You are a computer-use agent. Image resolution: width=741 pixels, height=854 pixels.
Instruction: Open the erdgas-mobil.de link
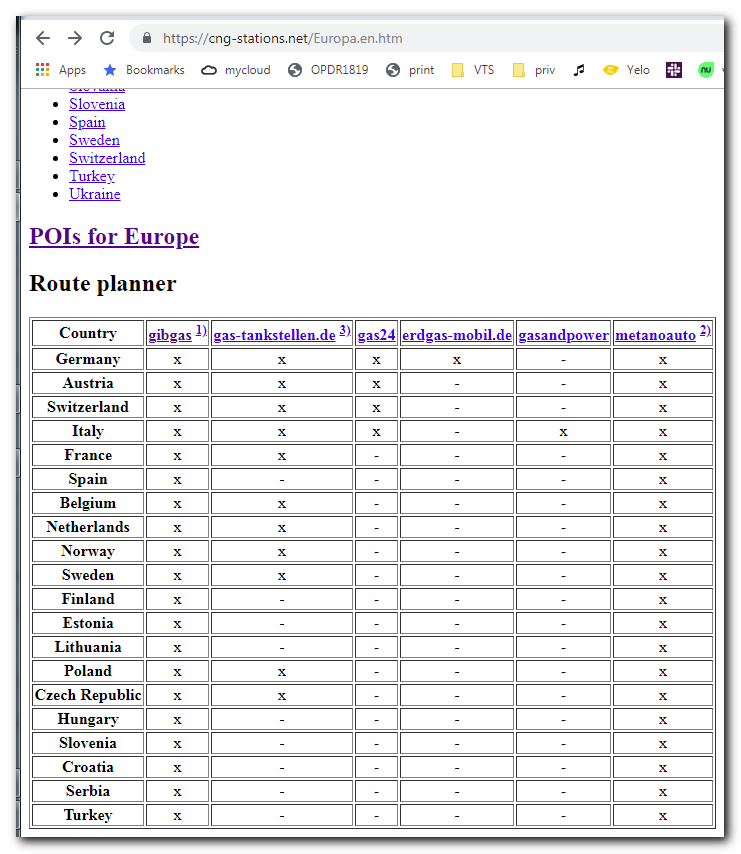(x=457, y=335)
